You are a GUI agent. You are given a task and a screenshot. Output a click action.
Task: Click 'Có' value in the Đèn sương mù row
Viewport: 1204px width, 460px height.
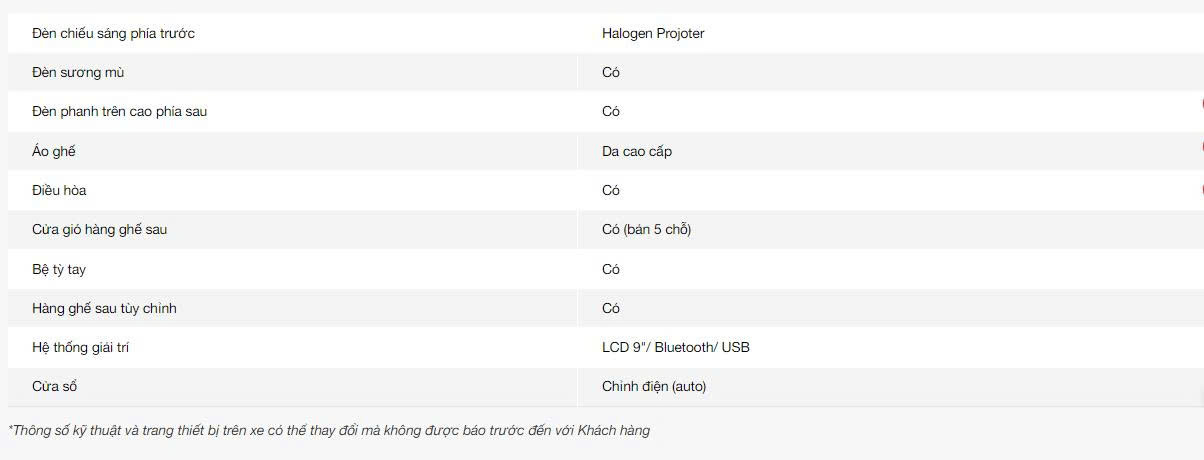611,72
